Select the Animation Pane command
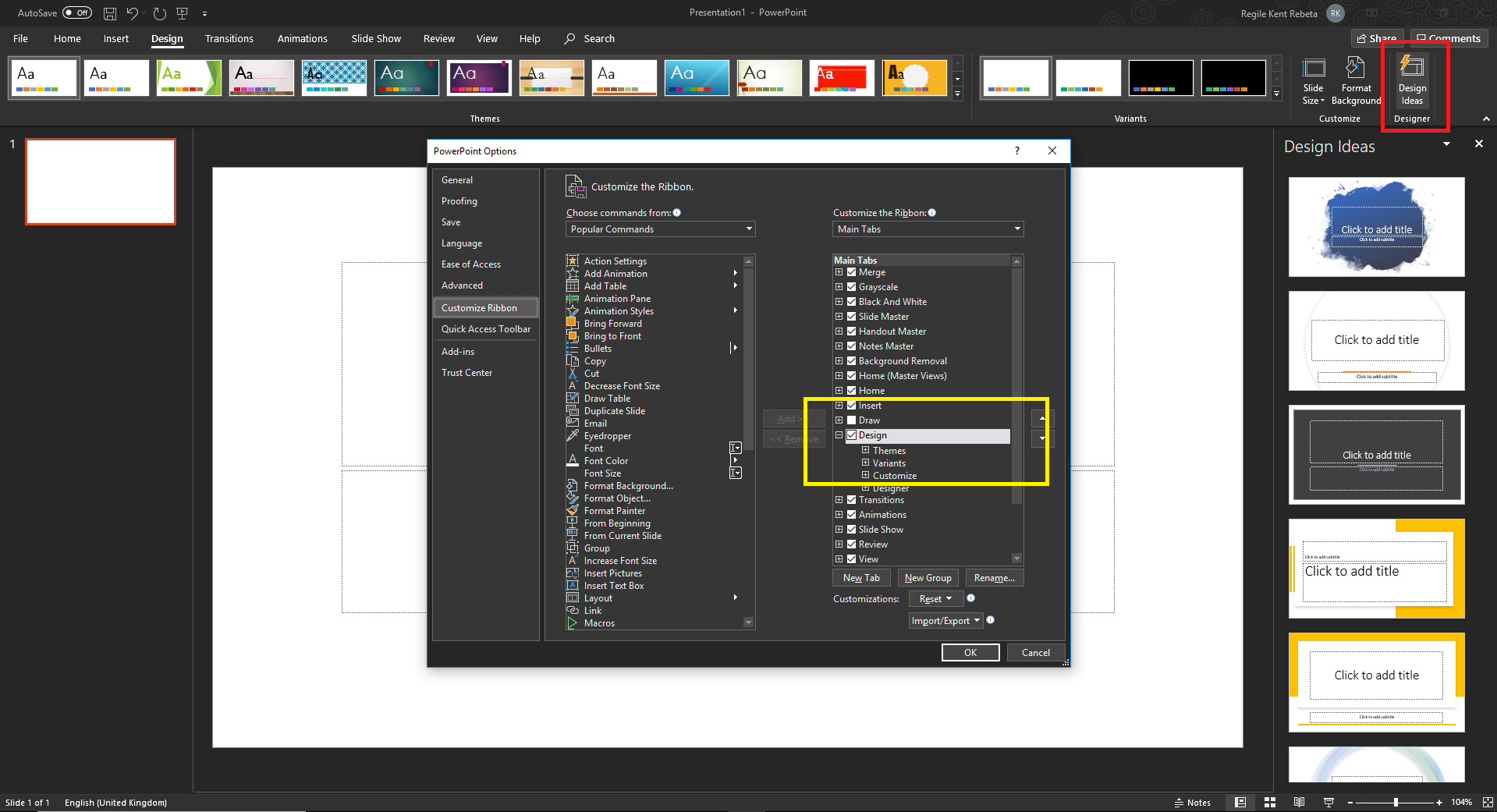Image resolution: width=1497 pixels, height=812 pixels. (x=616, y=298)
